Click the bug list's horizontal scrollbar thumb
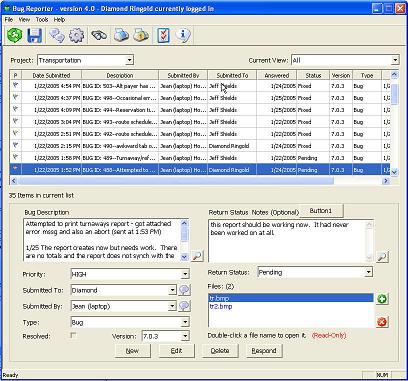The image size is (408, 381). 176,181
